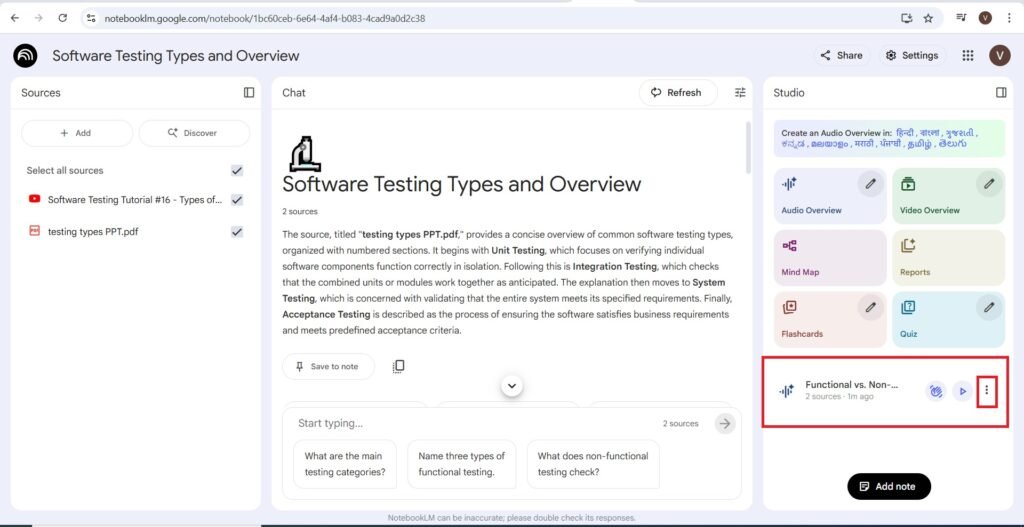This screenshot has width=1024, height=527.
Task: Open chat configuration settings icon
Action: pyautogui.click(x=740, y=93)
